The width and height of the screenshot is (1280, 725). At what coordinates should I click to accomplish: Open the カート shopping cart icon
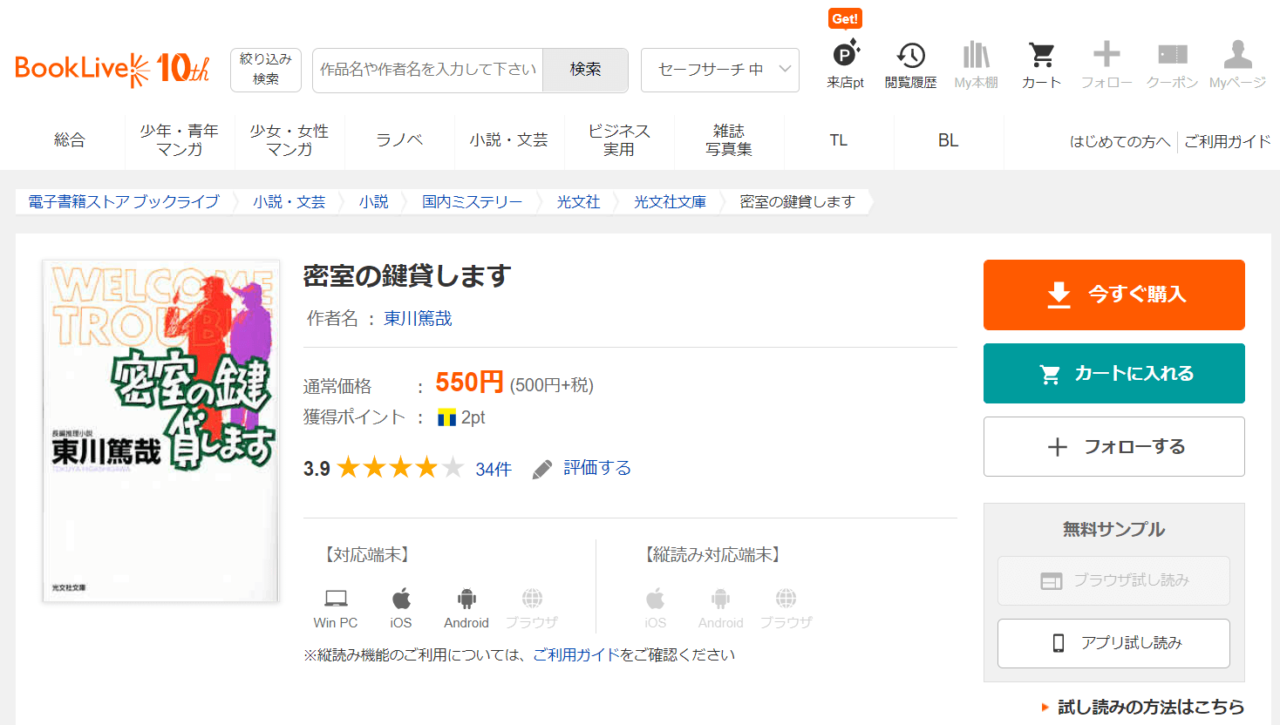coord(1041,56)
